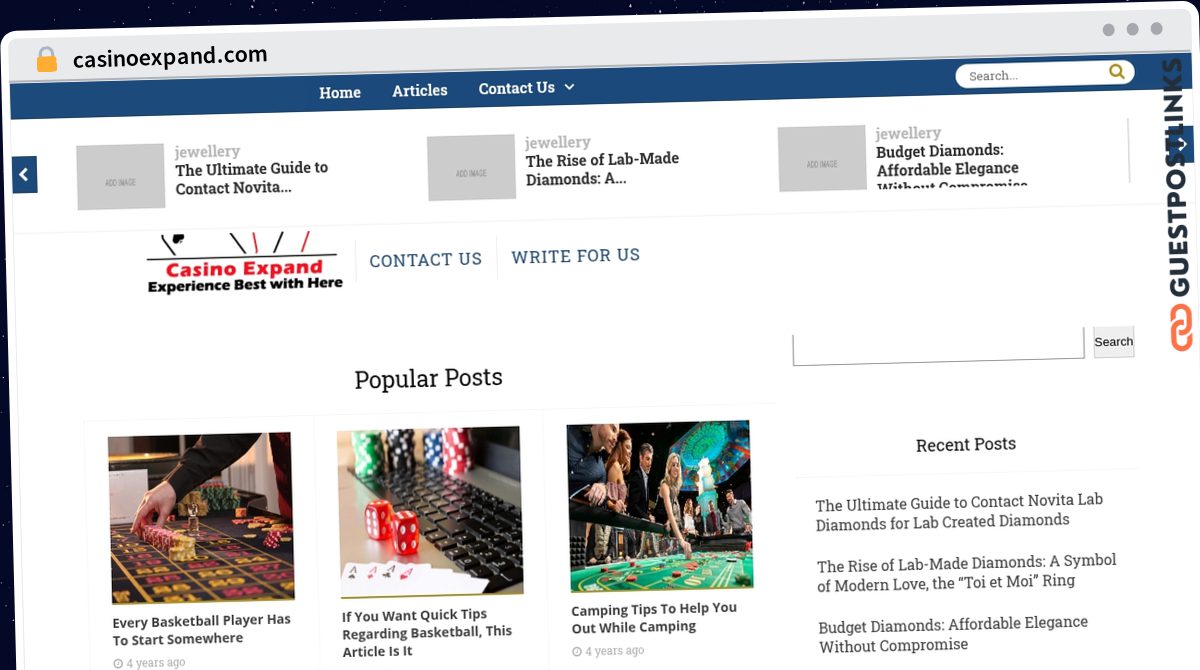Click the magnifier icon in the top search box
This screenshot has height=670, width=1200.
coord(1117,72)
